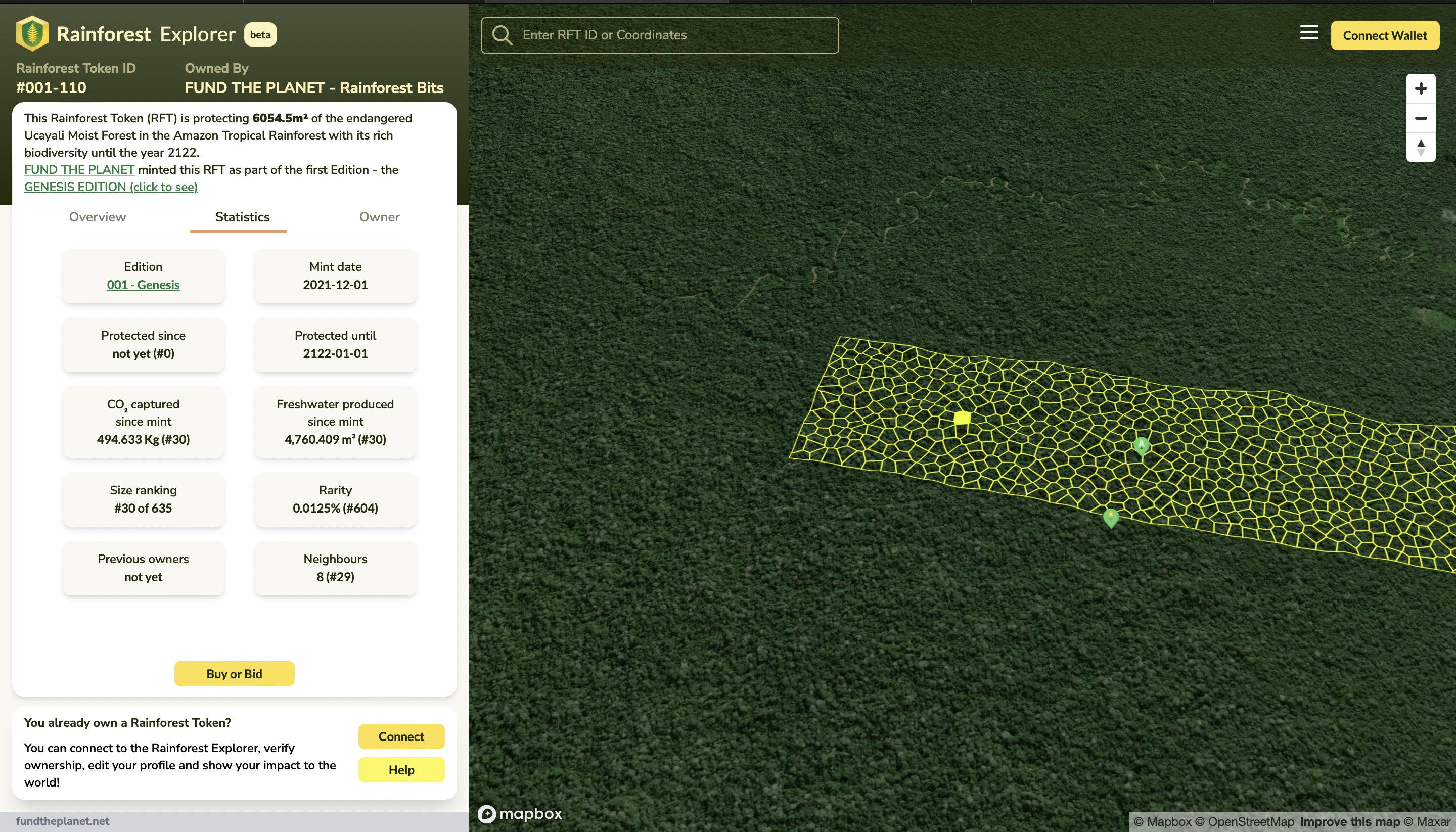Screen dimensions: 1456x832
Task: Select the Statistics tab
Action: coord(242,217)
